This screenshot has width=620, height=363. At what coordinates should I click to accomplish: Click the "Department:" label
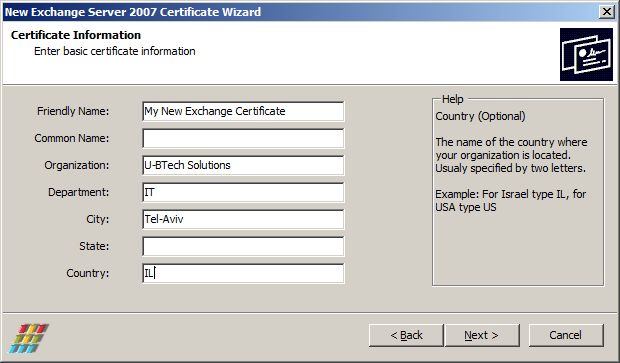coord(78,192)
